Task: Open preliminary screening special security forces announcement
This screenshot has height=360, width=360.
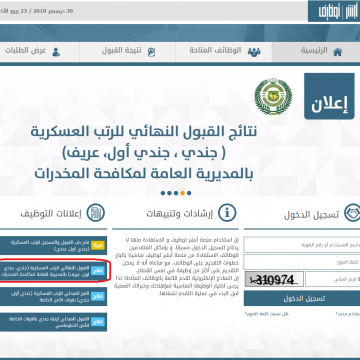Action: (x=53, y=296)
